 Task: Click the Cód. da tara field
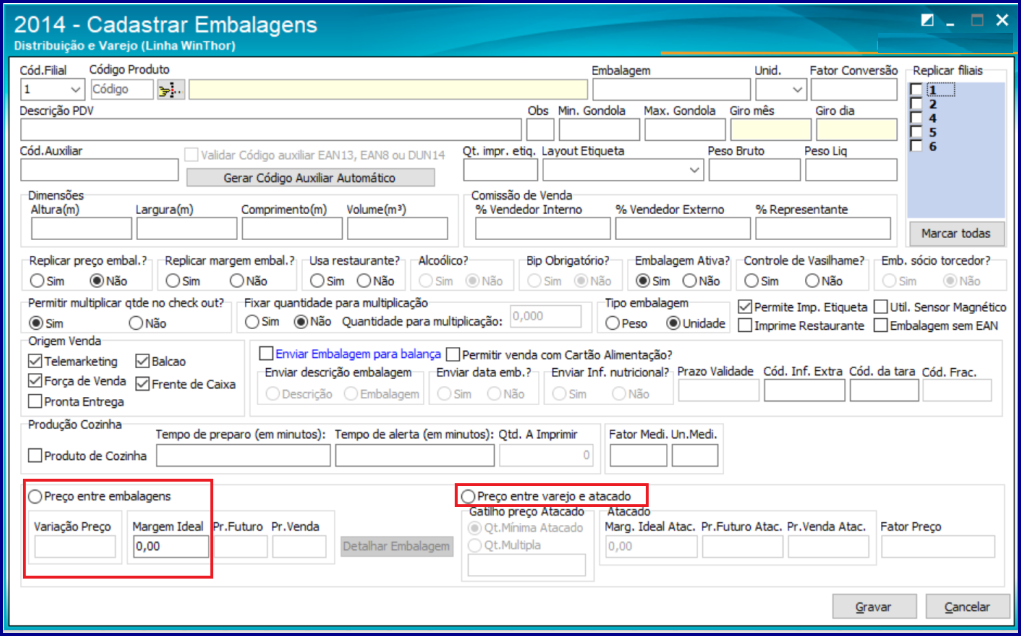click(x=884, y=390)
